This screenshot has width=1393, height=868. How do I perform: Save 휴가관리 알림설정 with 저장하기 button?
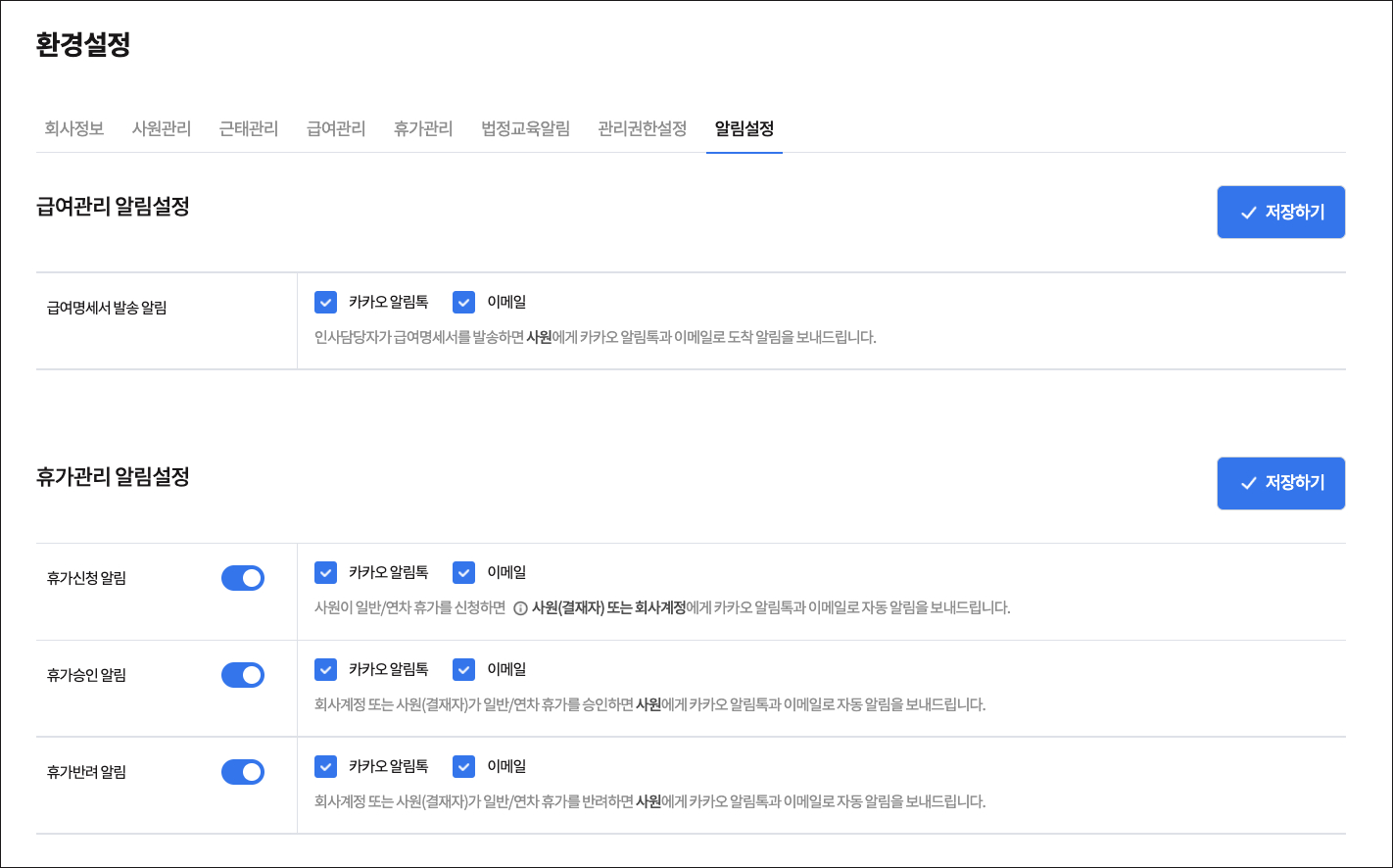(1280, 483)
